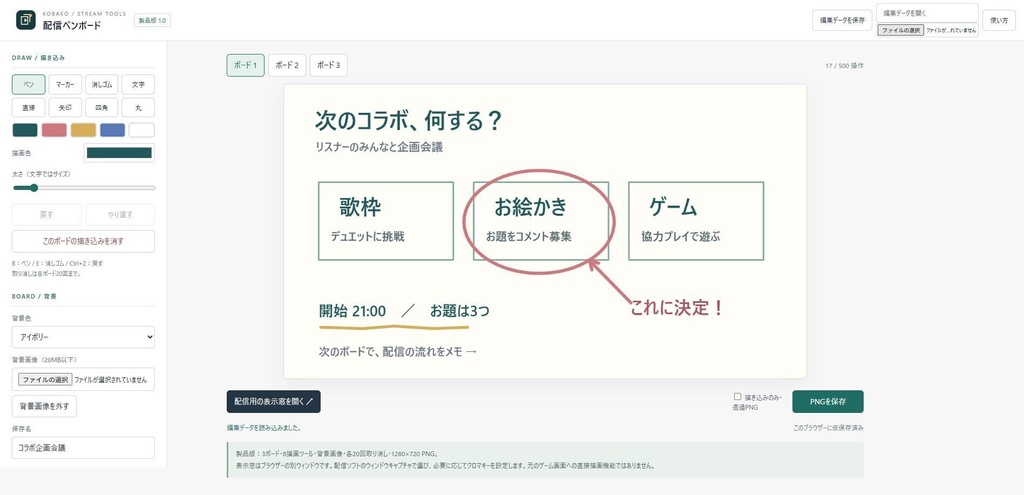Image resolution: width=1024 pixels, height=495 pixels.
Task: Click the 戻す undo button
Action: click(46, 214)
